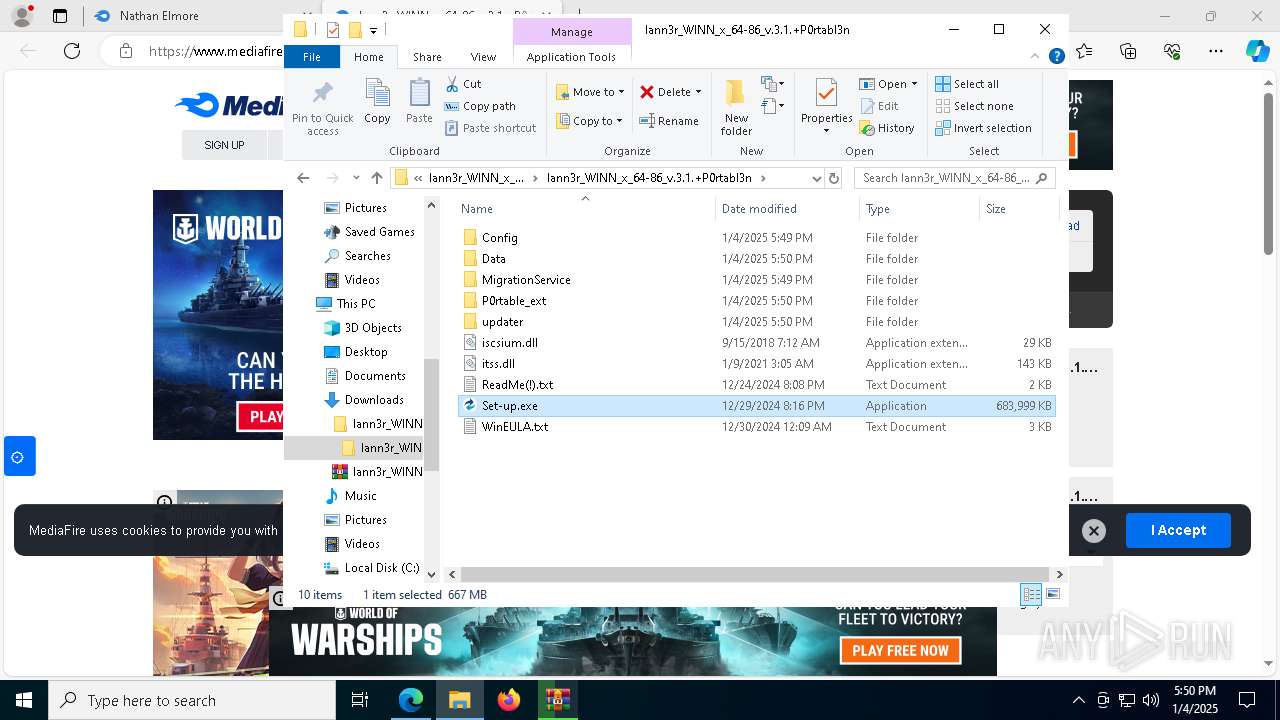Viewport: 1280px width, 720px height.
Task: Click the Manage contextual tab
Action: pos(572,32)
